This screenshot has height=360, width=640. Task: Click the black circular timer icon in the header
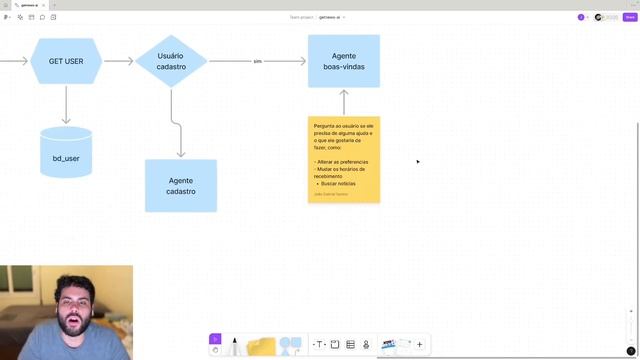pos(598,17)
